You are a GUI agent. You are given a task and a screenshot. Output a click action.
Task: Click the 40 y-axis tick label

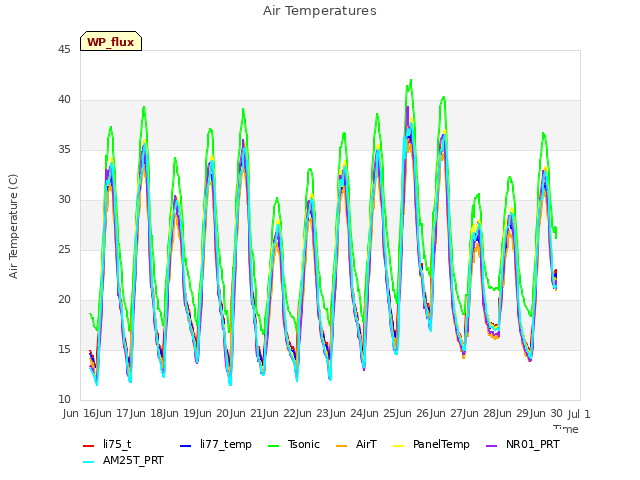click(x=64, y=100)
